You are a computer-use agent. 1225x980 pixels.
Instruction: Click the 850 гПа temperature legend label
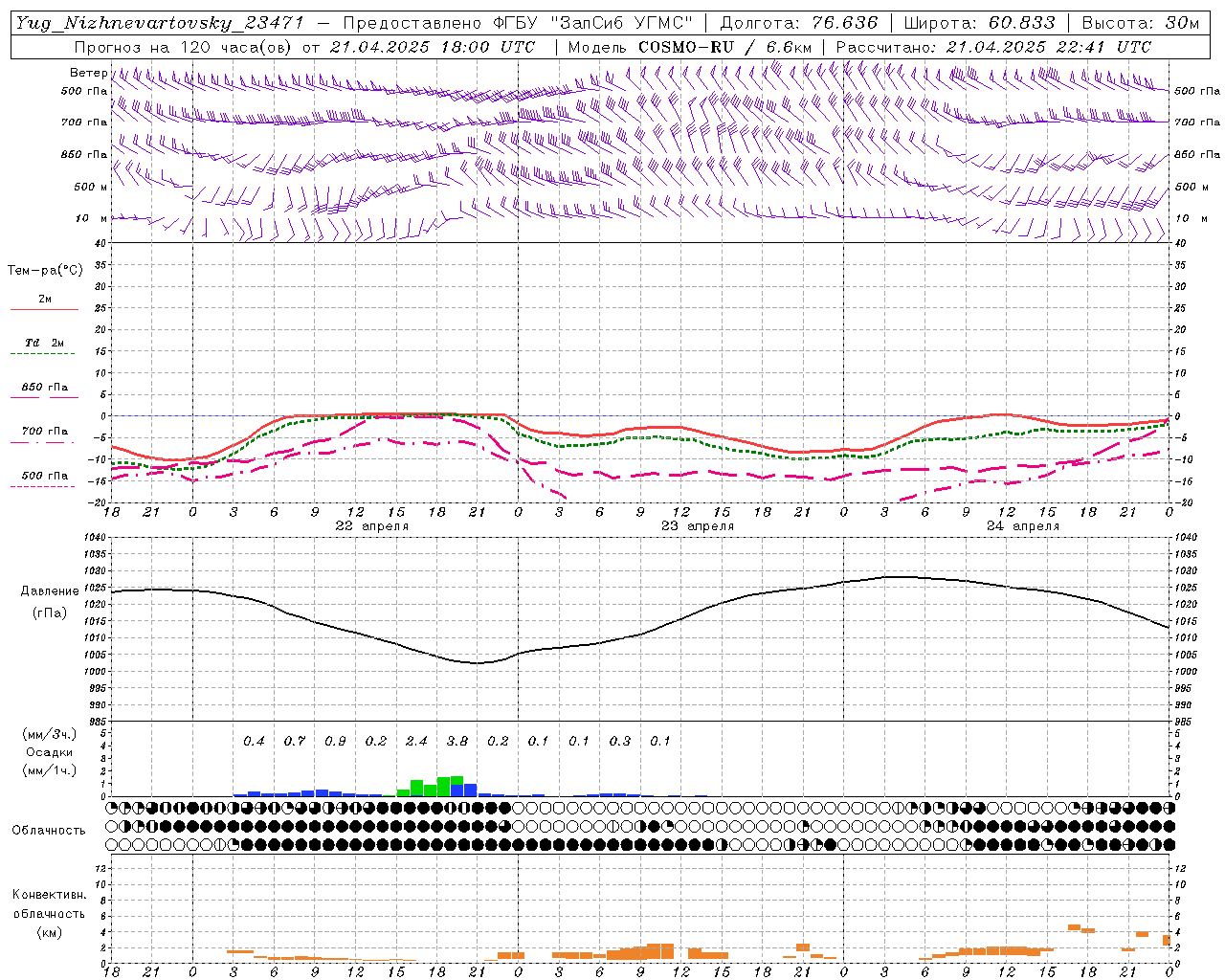point(45,388)
